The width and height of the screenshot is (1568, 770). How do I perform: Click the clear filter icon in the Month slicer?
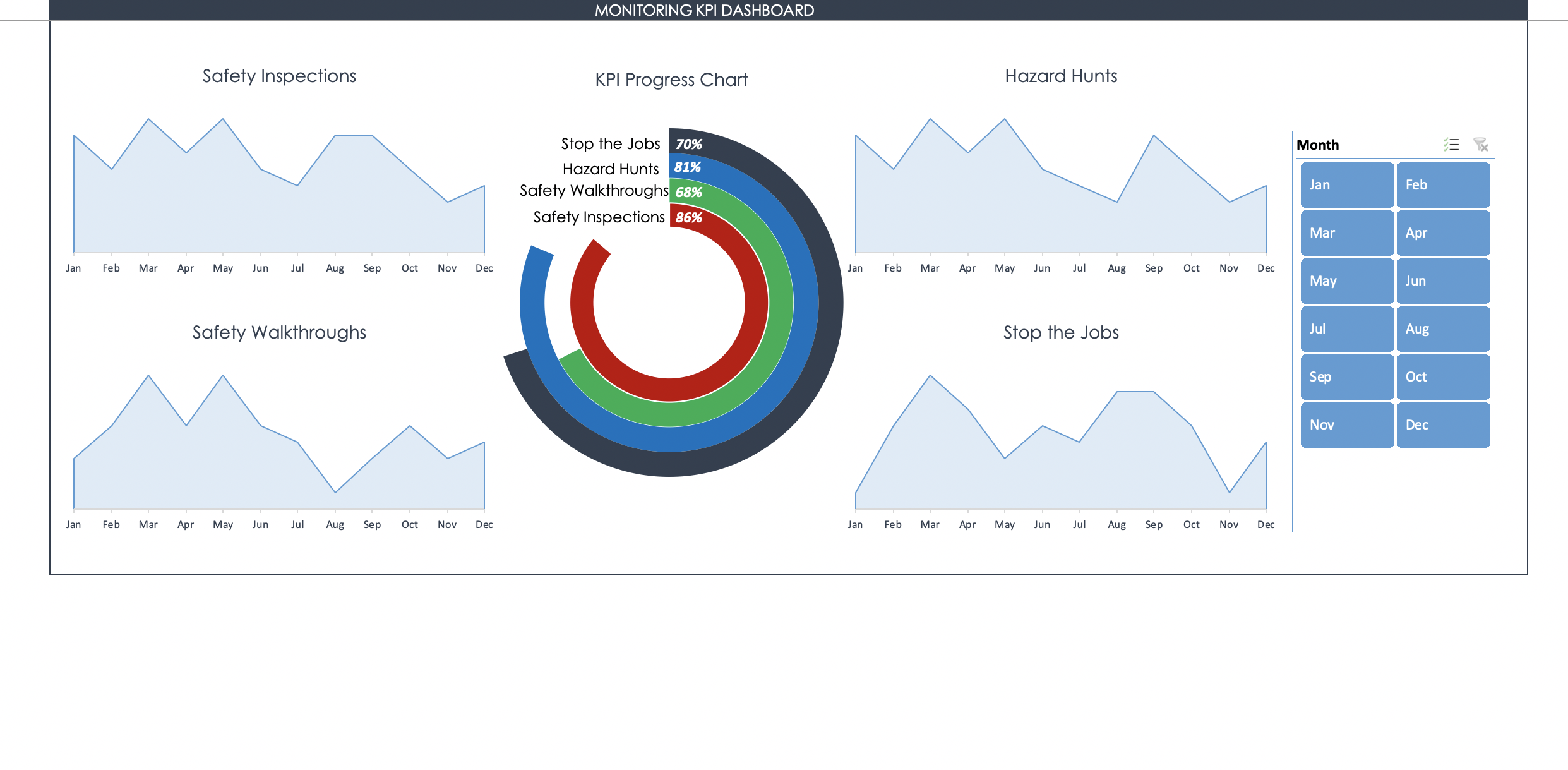(1480, 145)
